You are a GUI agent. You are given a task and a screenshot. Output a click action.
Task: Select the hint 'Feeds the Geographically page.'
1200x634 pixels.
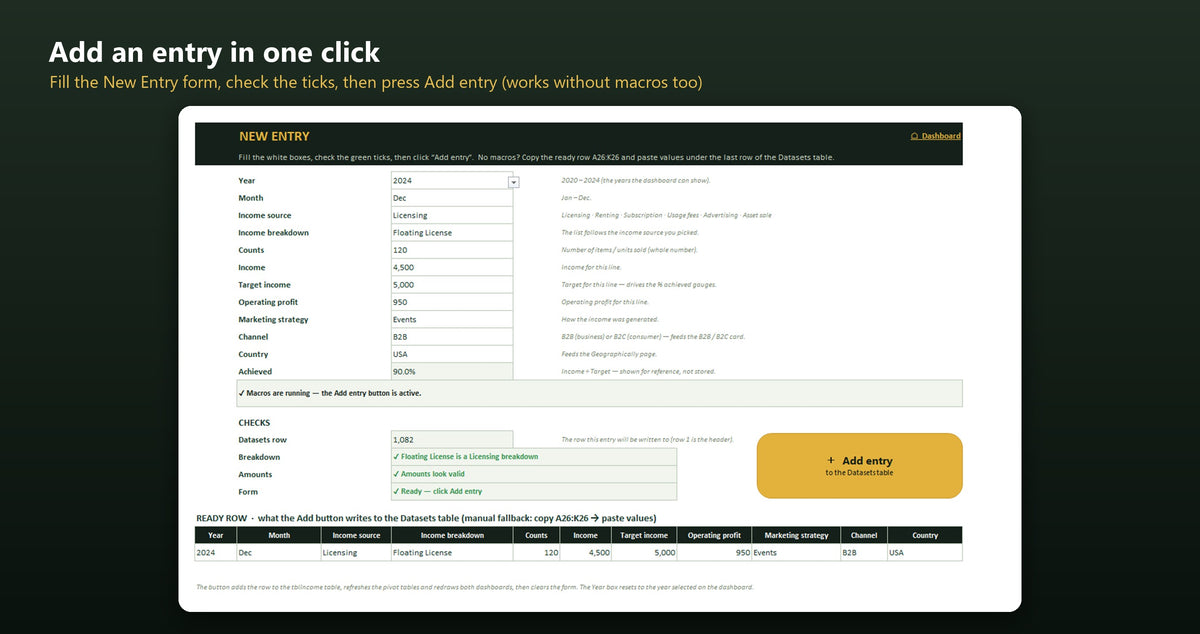(608, 354)
